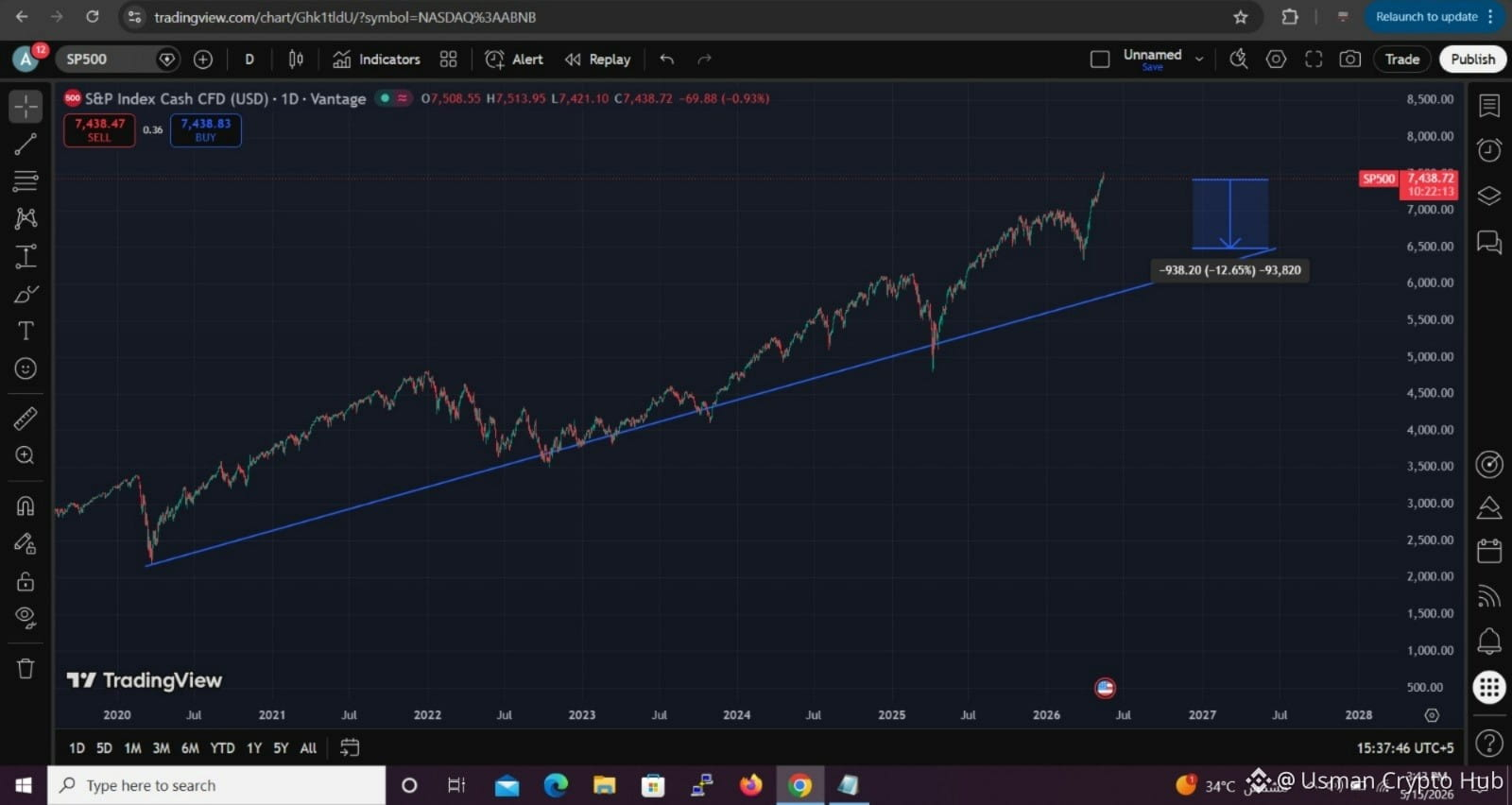Open price scale settings gear
The height and width of the screenshot is (805, 1512).
[1432, 715]
